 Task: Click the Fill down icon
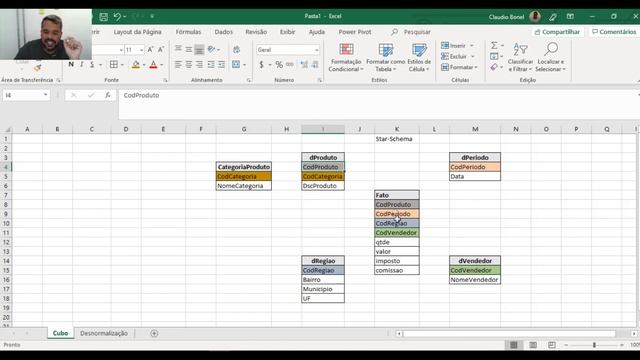494,56
